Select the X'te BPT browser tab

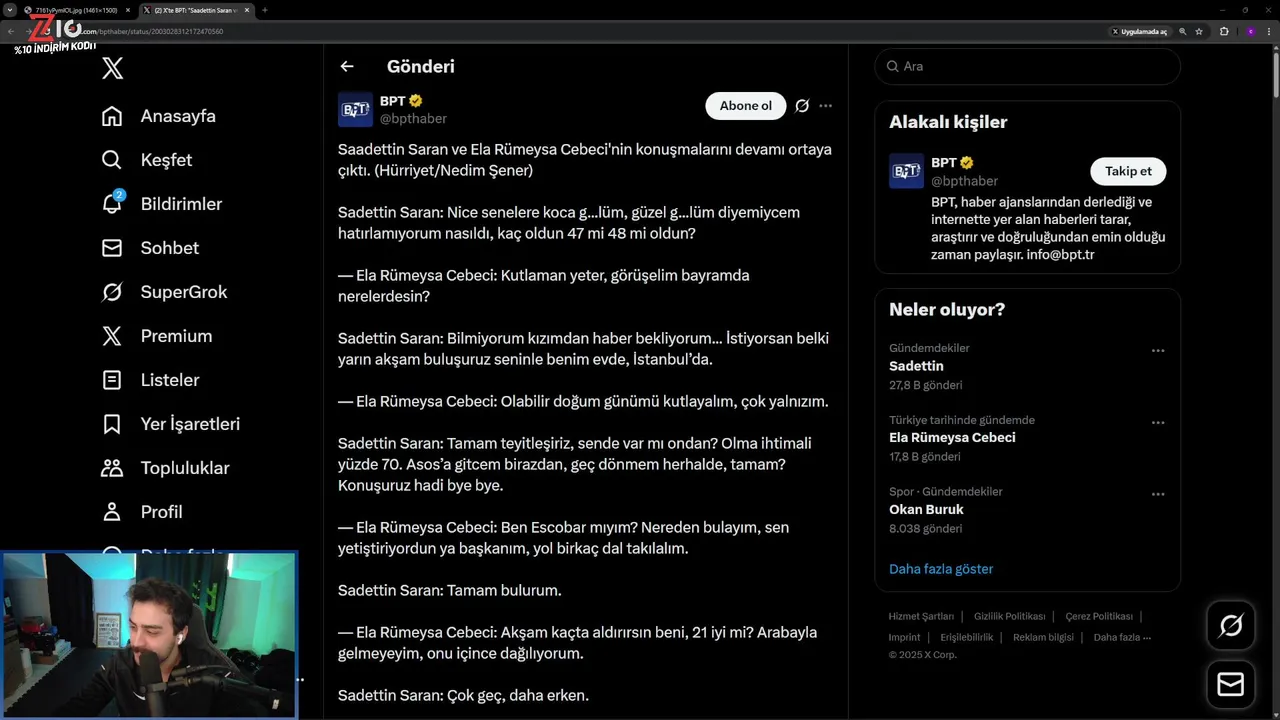[x=198, y=10]
